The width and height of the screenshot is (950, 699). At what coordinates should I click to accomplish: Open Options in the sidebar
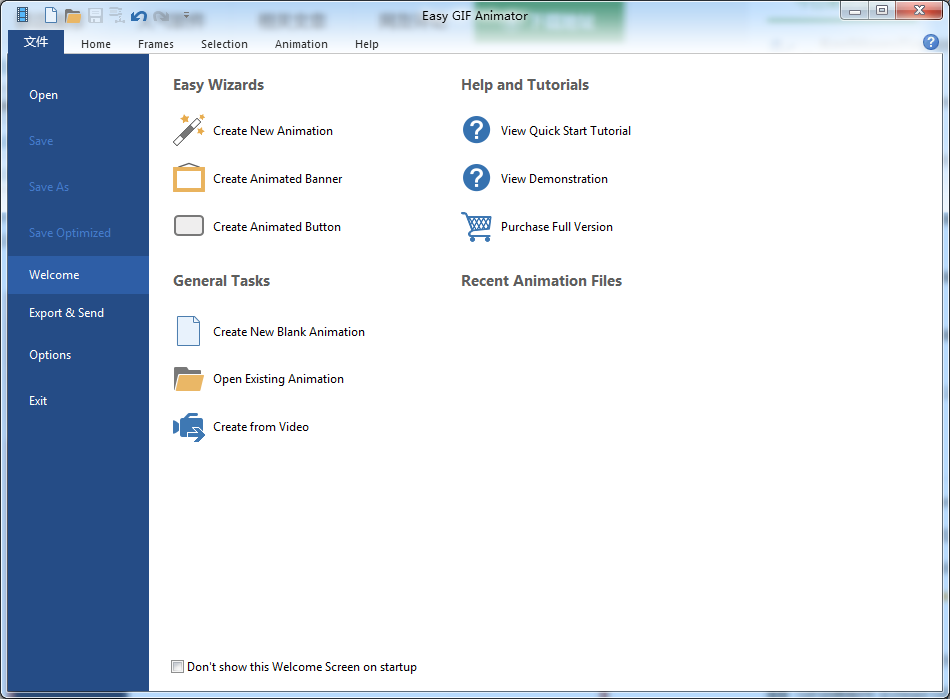78,355
